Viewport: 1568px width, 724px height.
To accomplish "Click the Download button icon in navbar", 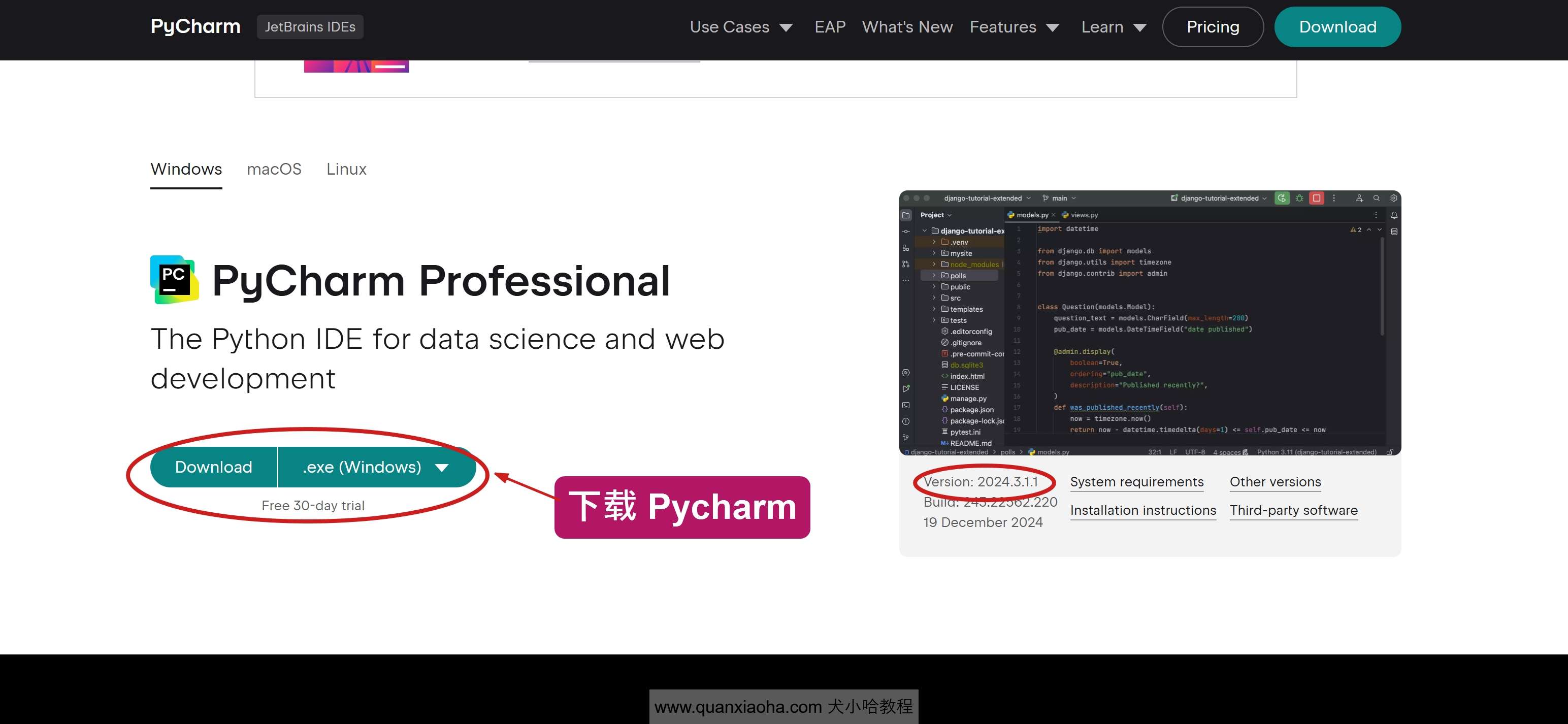I will coord(1338,27).
